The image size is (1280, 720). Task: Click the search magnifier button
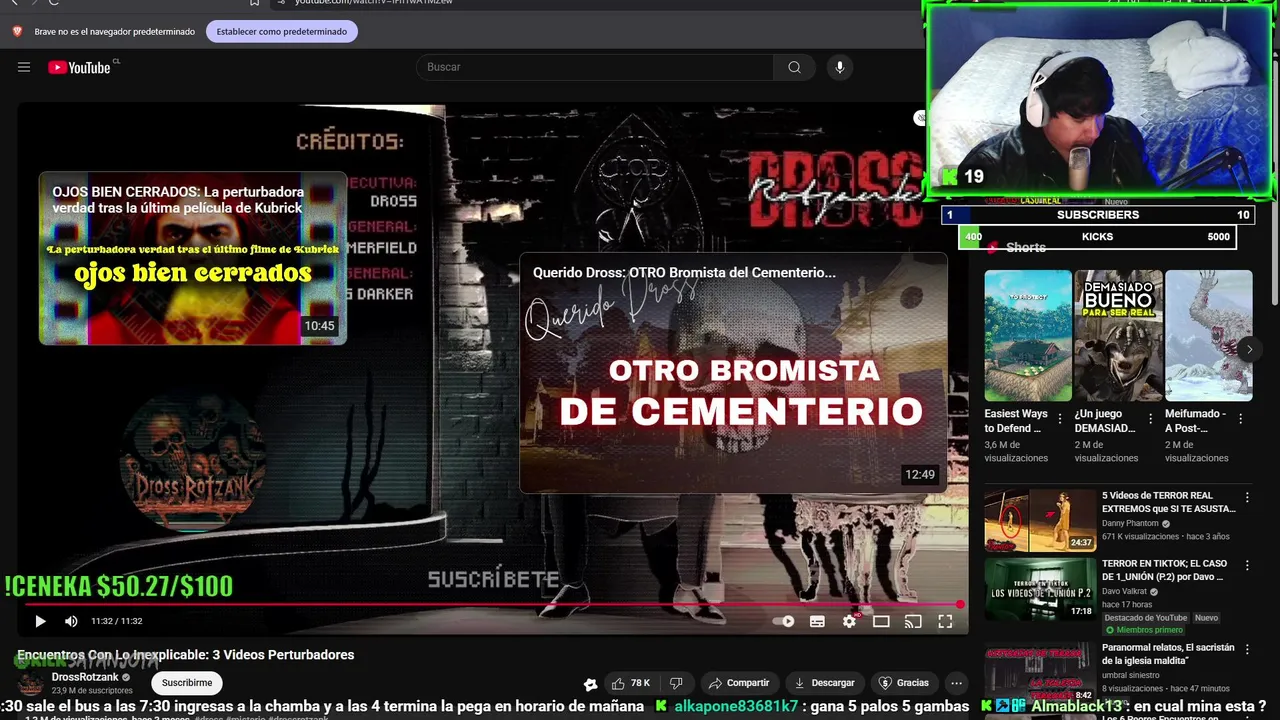click(x=794, y=67)
